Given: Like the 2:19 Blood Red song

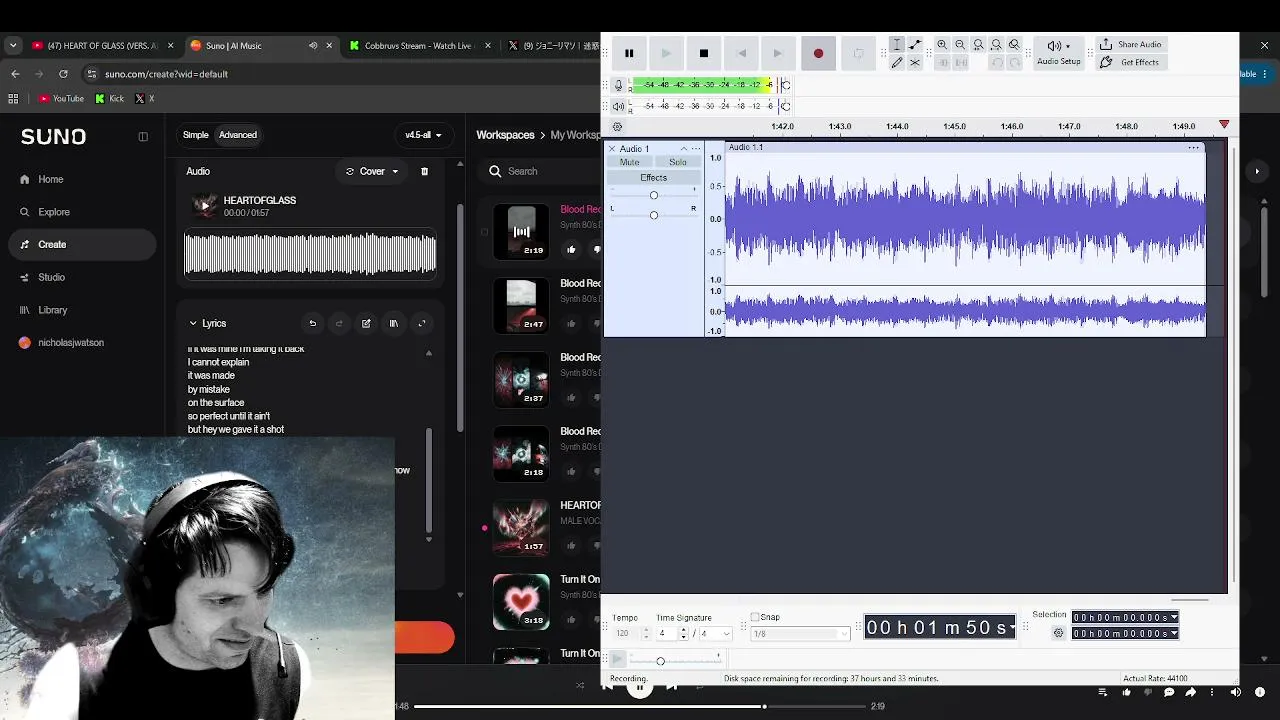Looking at the screenshot, I should point(571,250).
